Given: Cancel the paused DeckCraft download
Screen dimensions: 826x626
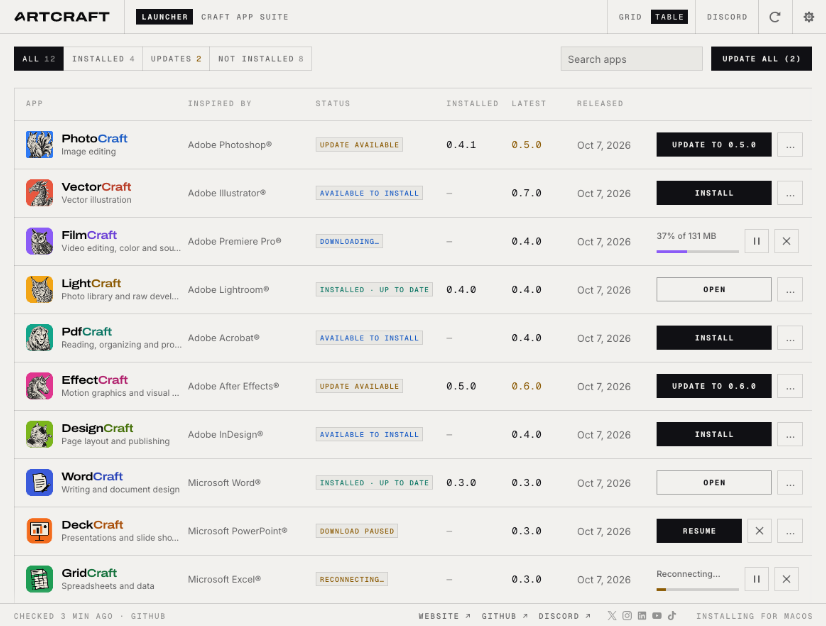Looking at the screenshot, I should (x=759, y=531).
